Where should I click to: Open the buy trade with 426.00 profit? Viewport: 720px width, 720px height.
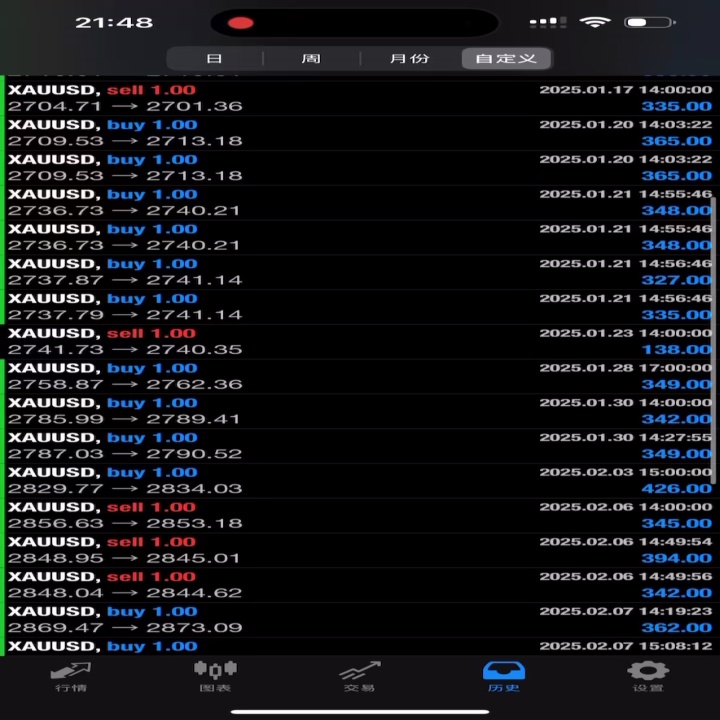click(360, 480)
